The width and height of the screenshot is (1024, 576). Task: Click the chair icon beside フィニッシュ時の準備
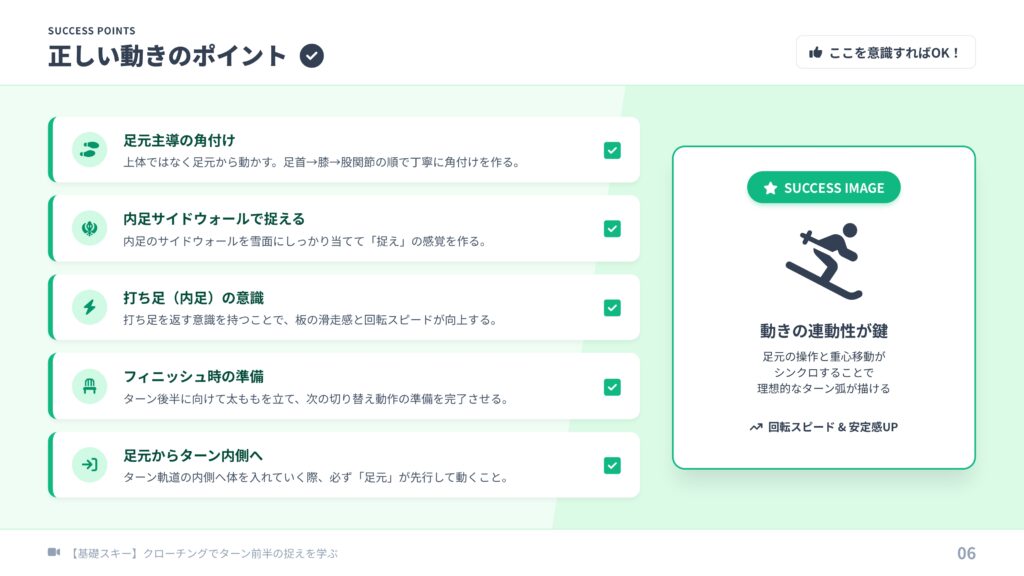point(89,386)
